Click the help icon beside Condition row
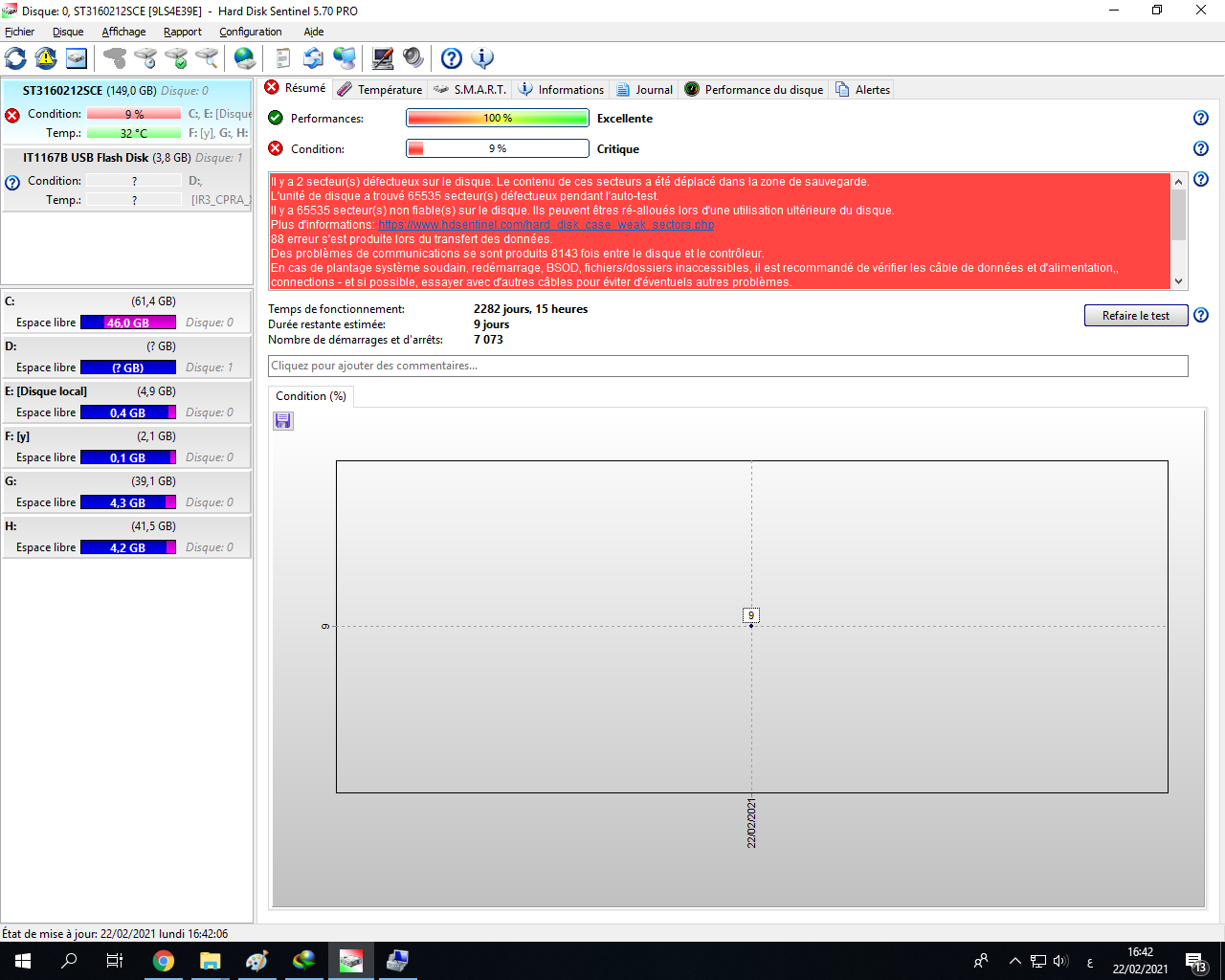Screen dimensions: 1225x980 click(x=1201, y=148)
